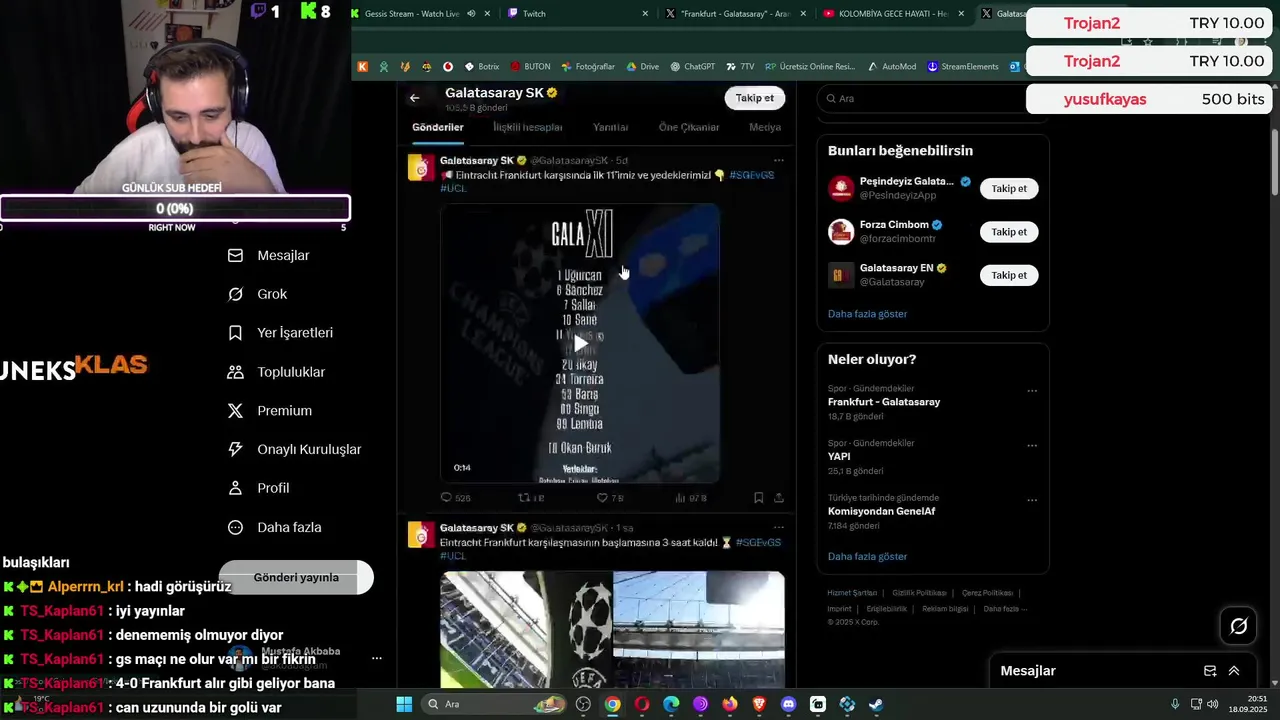Open Discord from the taskbar
The image size is (1280, 720).
point(789,704)
